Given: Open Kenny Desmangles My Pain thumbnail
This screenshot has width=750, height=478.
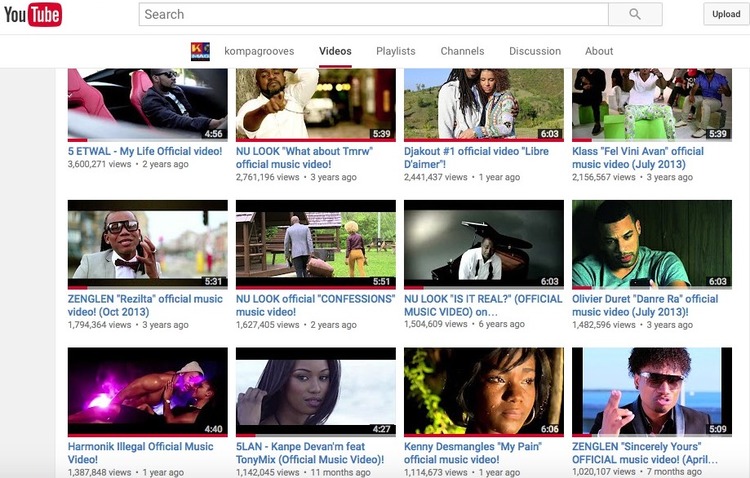Looking at the screenshot, I should pyautogui.click(x=484, y=392).
